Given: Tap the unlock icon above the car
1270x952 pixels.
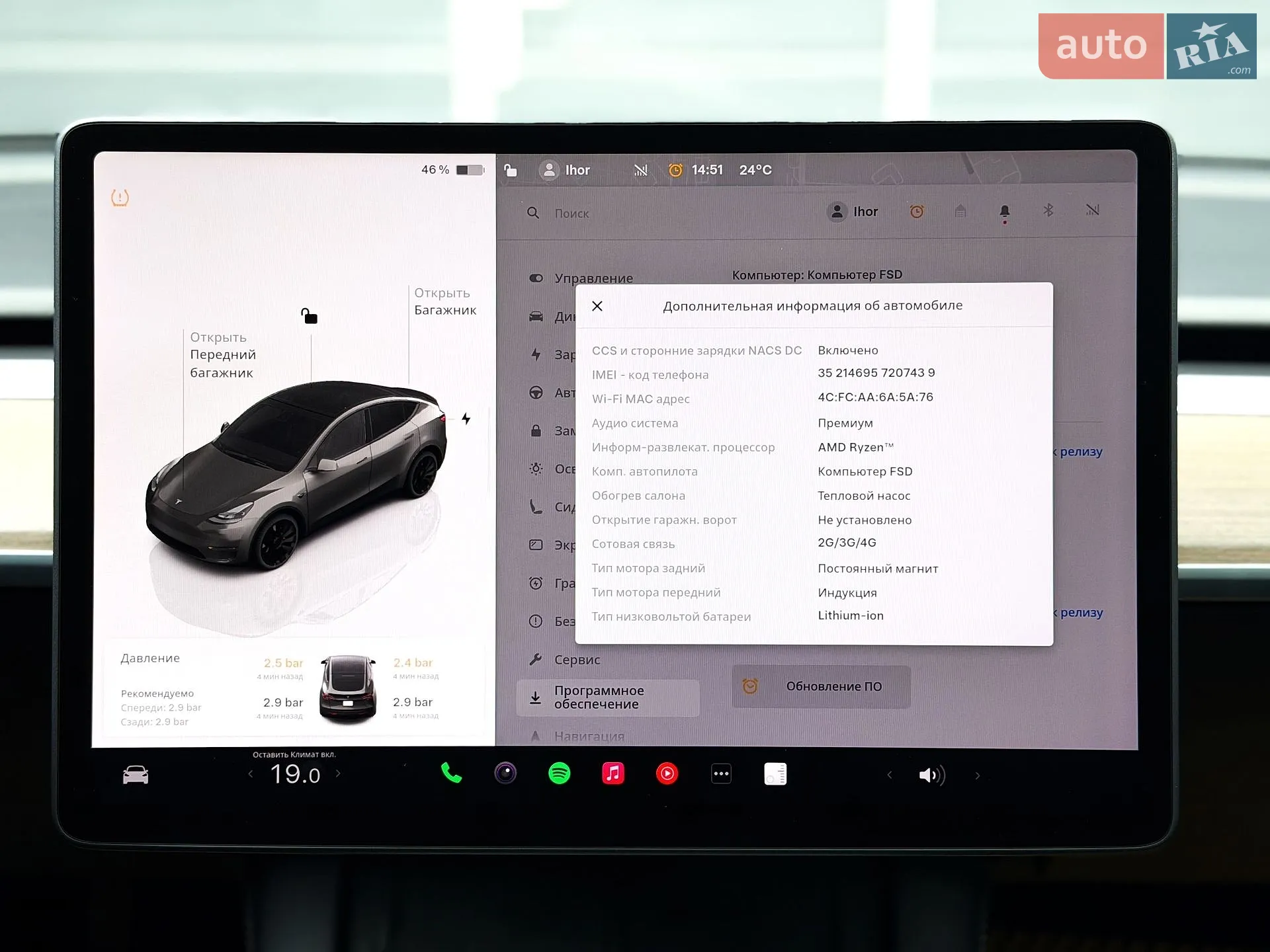Looking at the screenshot, I should 309,316.
